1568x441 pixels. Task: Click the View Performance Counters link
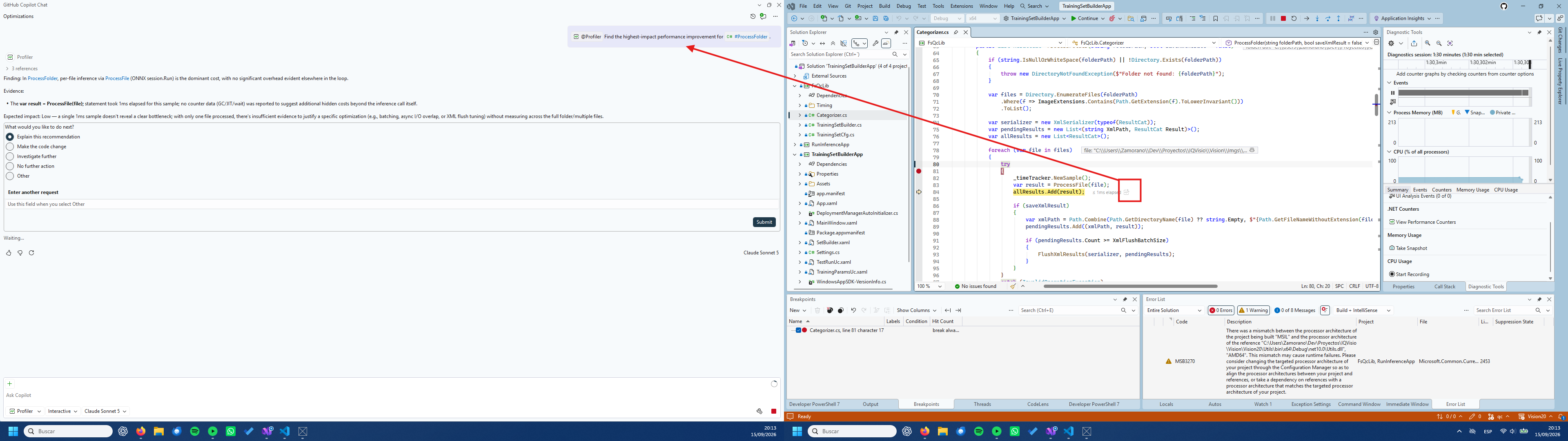tap(1422, 222)
